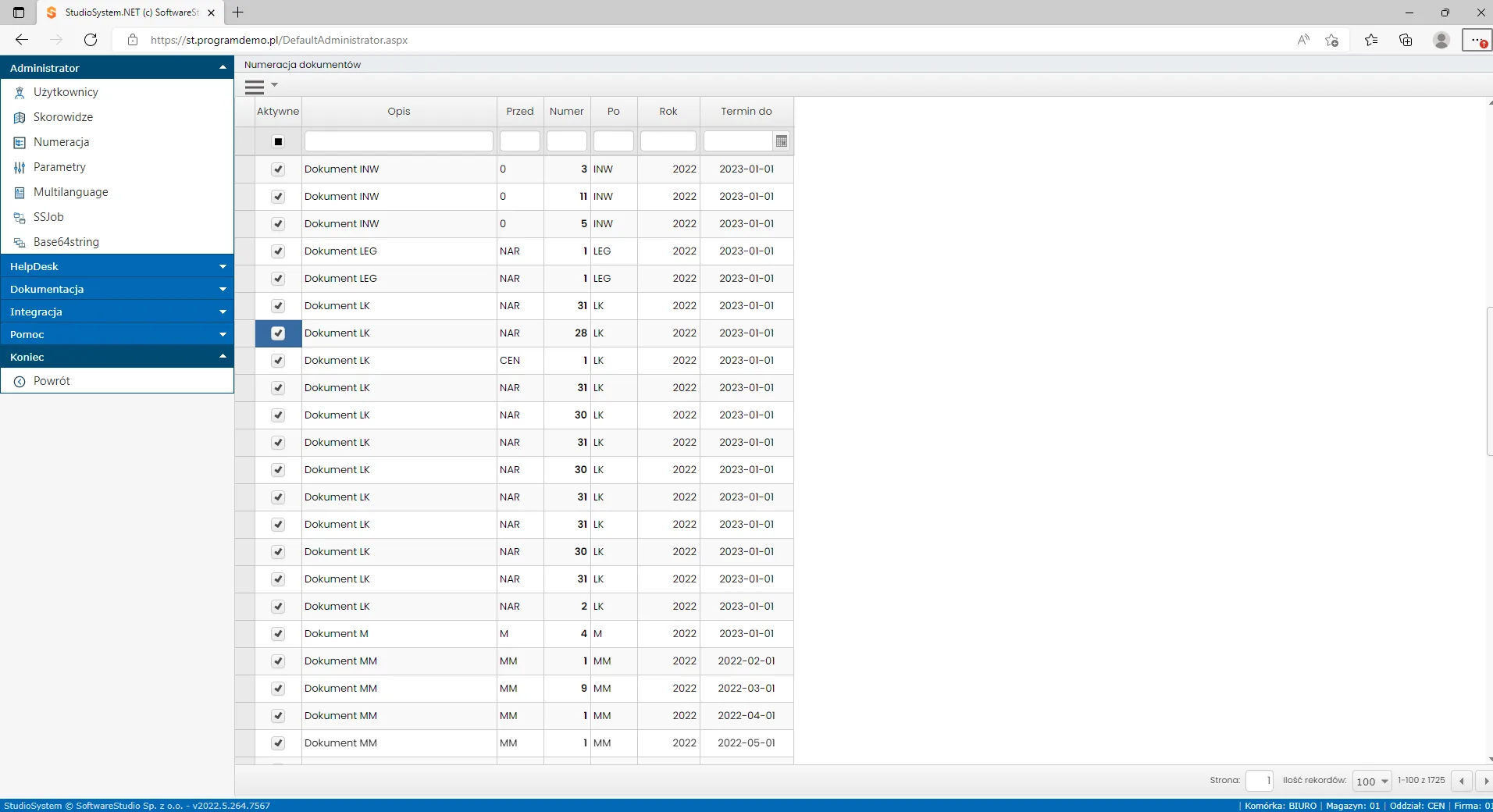
Task: Select the Skorowidze menu item
Action: click(x=117, y=117)
